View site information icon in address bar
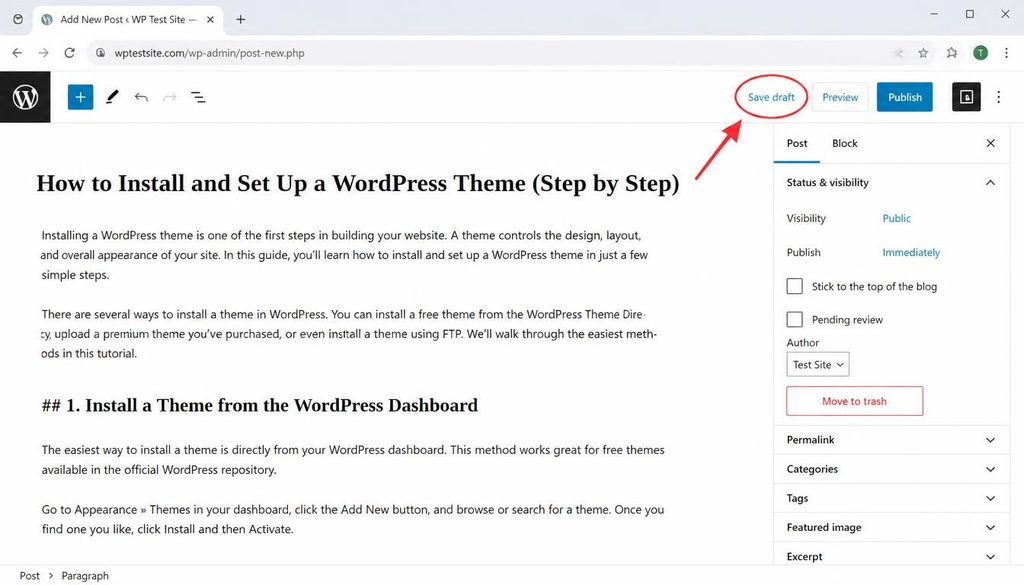This screenshot has width=1024, height=585. click(101, 53)
